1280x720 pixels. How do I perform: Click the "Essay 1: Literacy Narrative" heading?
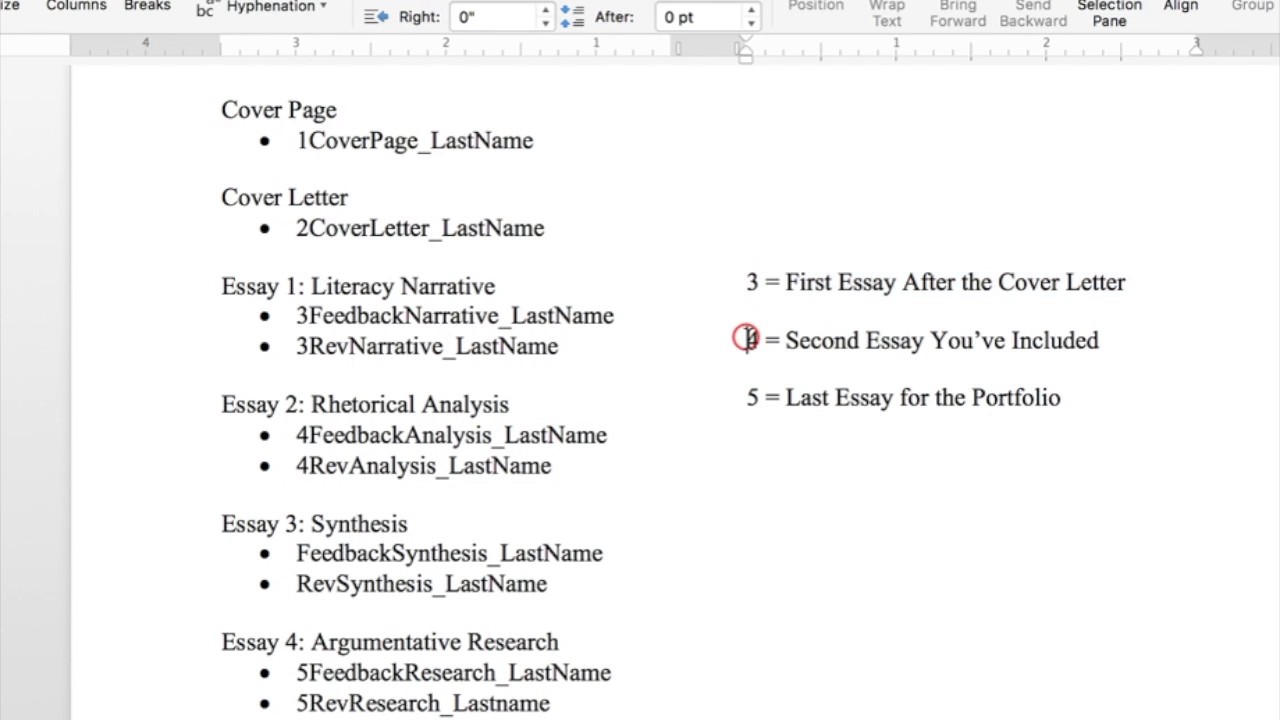tap(358, 287)
